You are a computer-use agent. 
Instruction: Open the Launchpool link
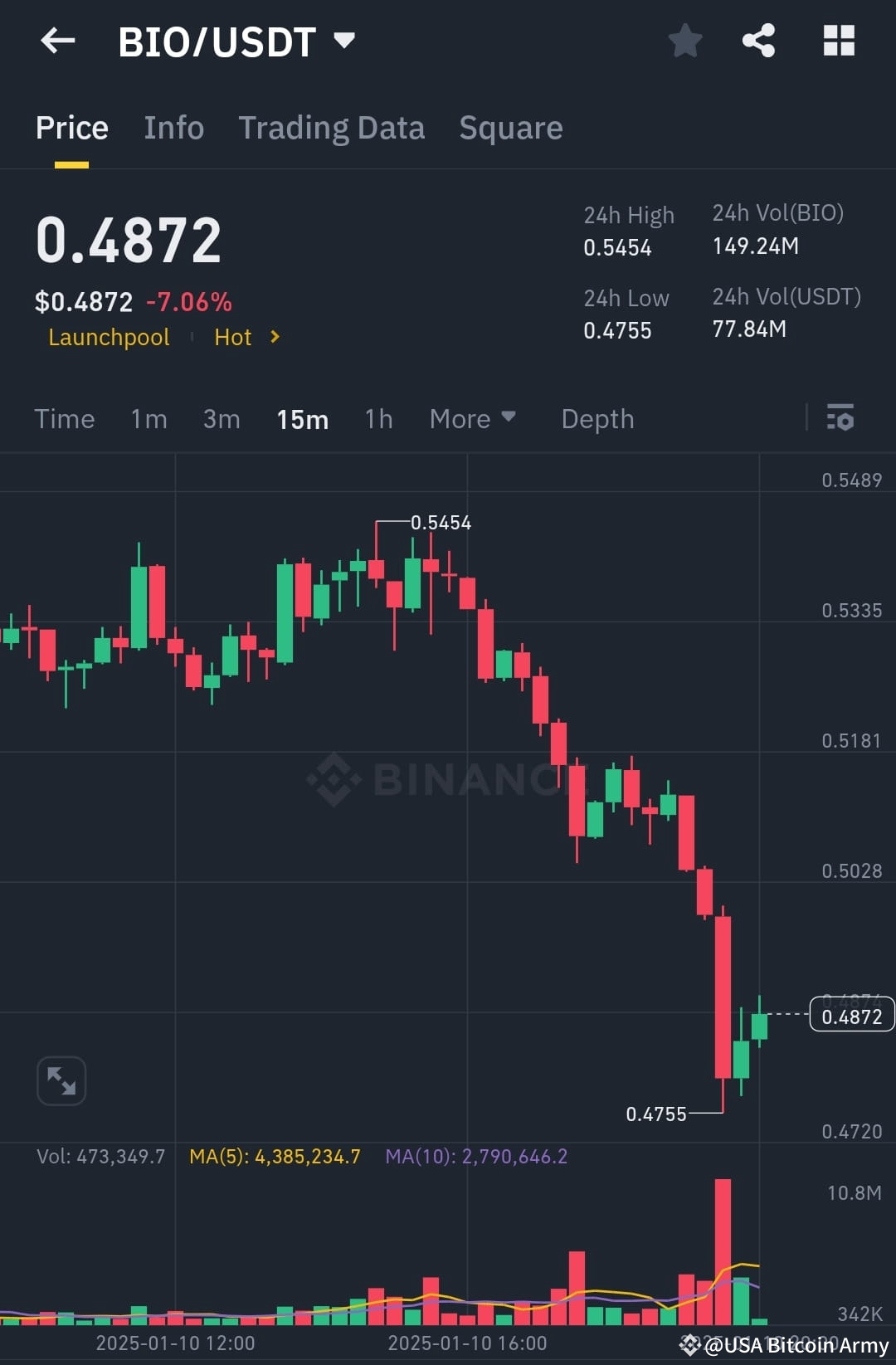point(109,337)
